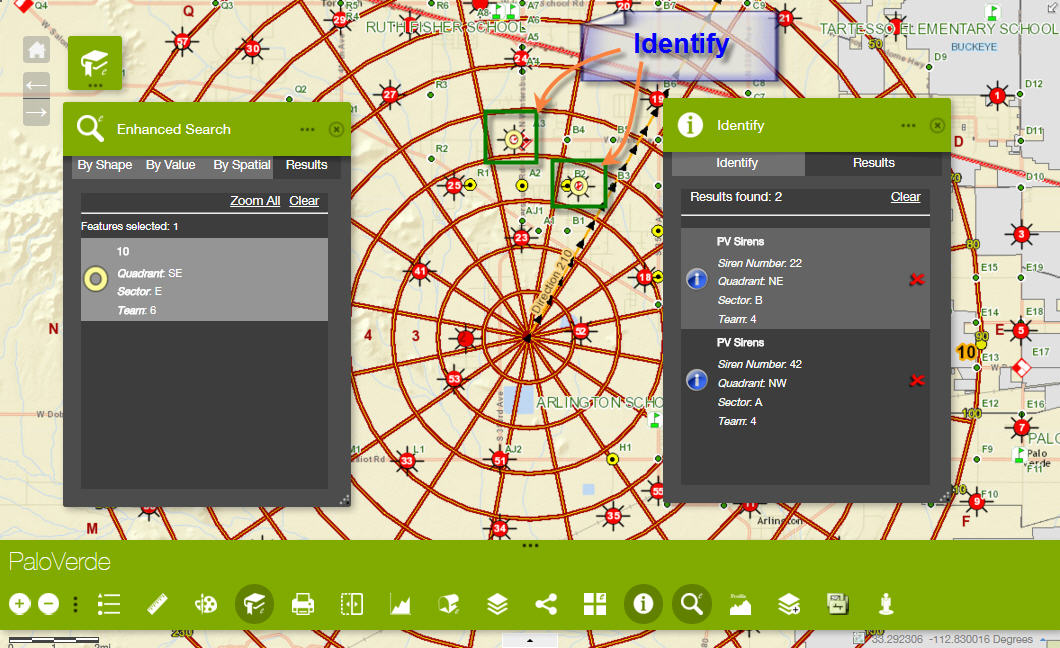The image size is (1060, 648).
Task: Go to previous map extent
Action: [37, 85]
